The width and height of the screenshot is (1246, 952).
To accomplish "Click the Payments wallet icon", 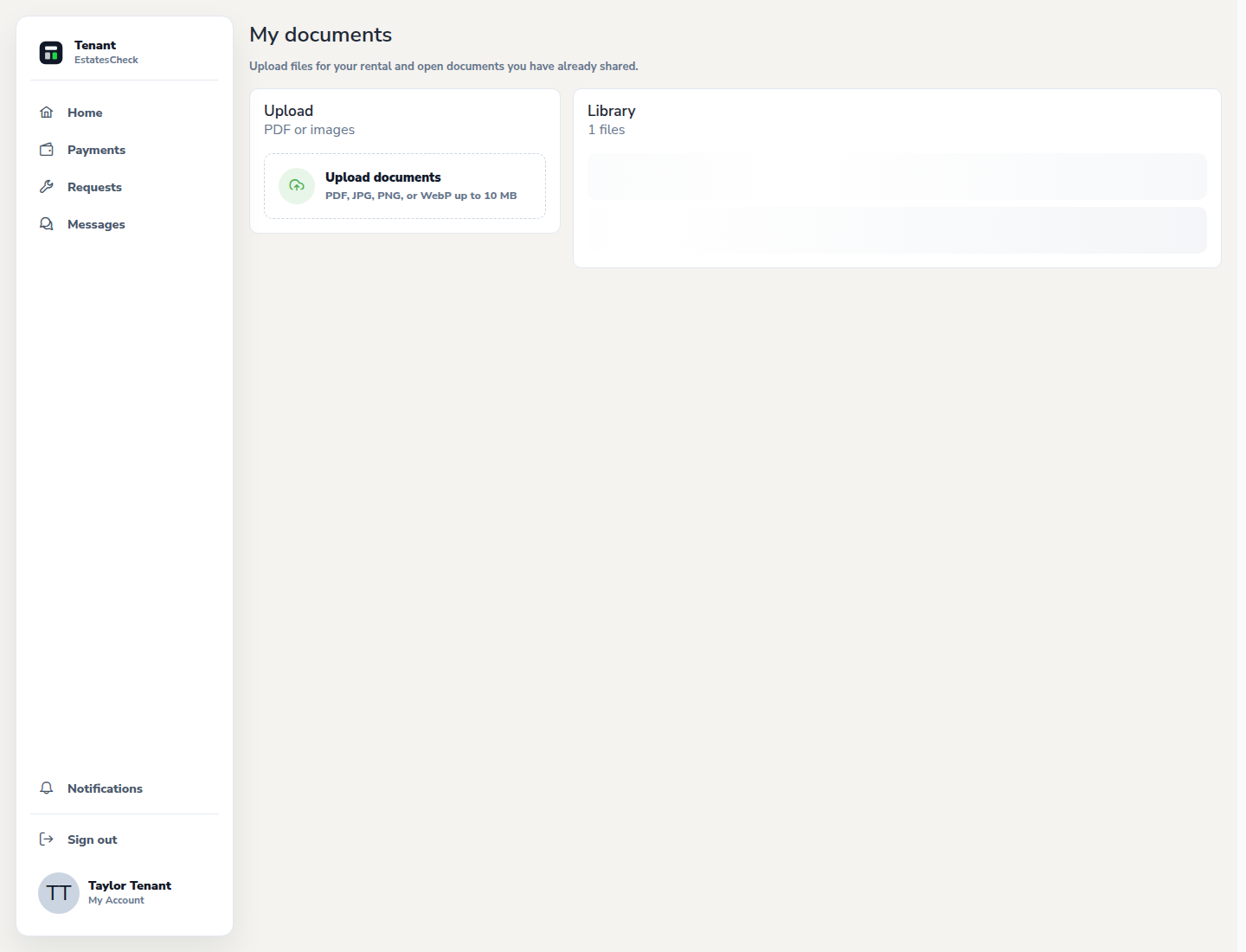I will (x=47, y=150).
